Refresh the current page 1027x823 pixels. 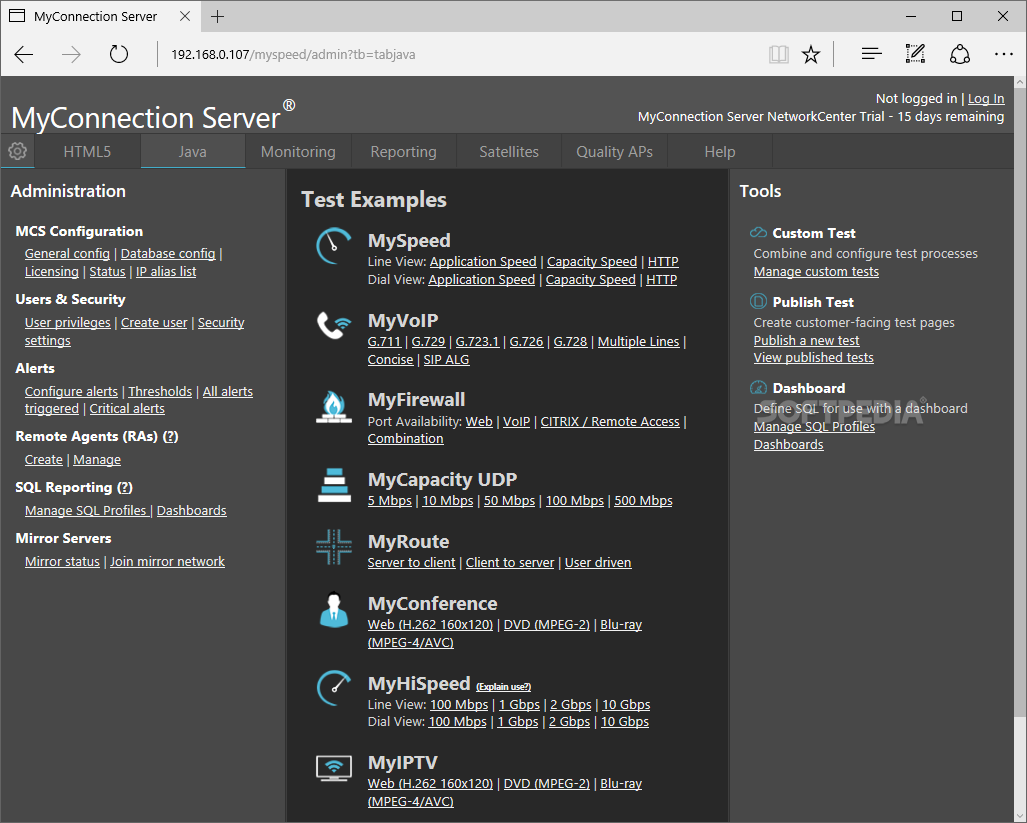pyautogui.click(x=119, y=54)
